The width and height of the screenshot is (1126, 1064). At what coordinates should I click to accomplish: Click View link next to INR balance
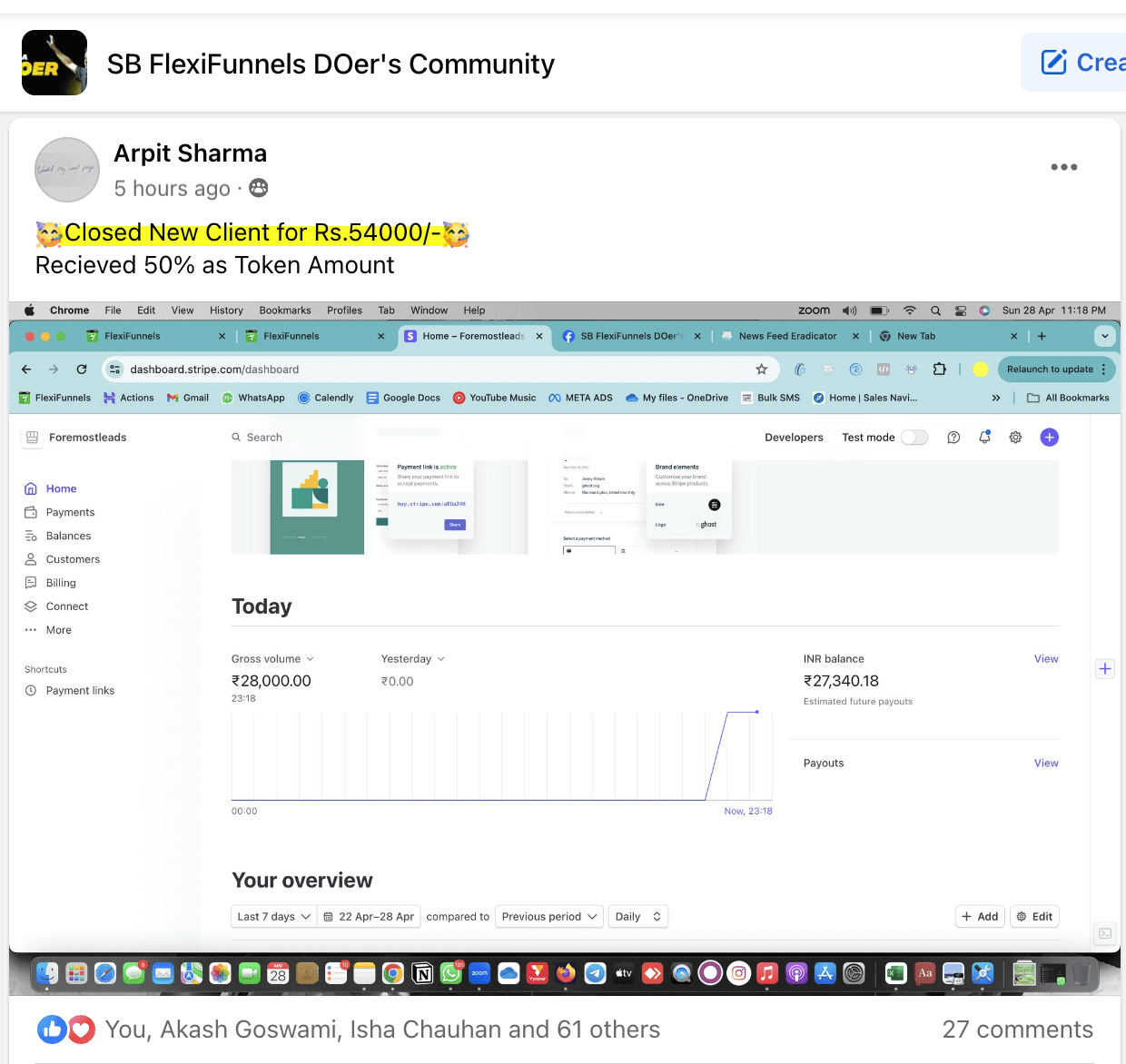1046,659
